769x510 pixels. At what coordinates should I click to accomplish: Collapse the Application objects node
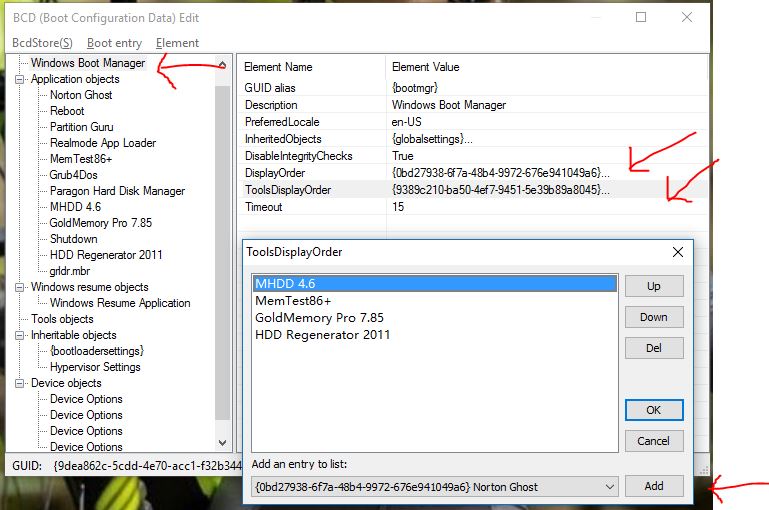click(x=19, y=79)
